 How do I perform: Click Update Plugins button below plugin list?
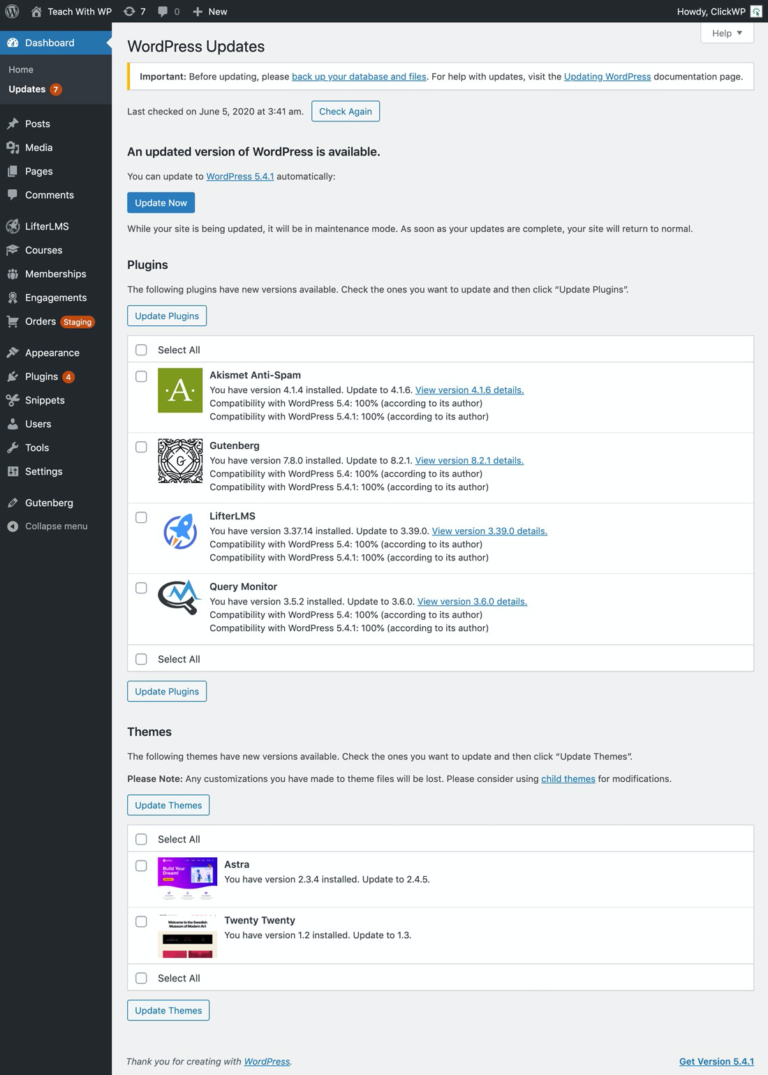click(167, 691)
